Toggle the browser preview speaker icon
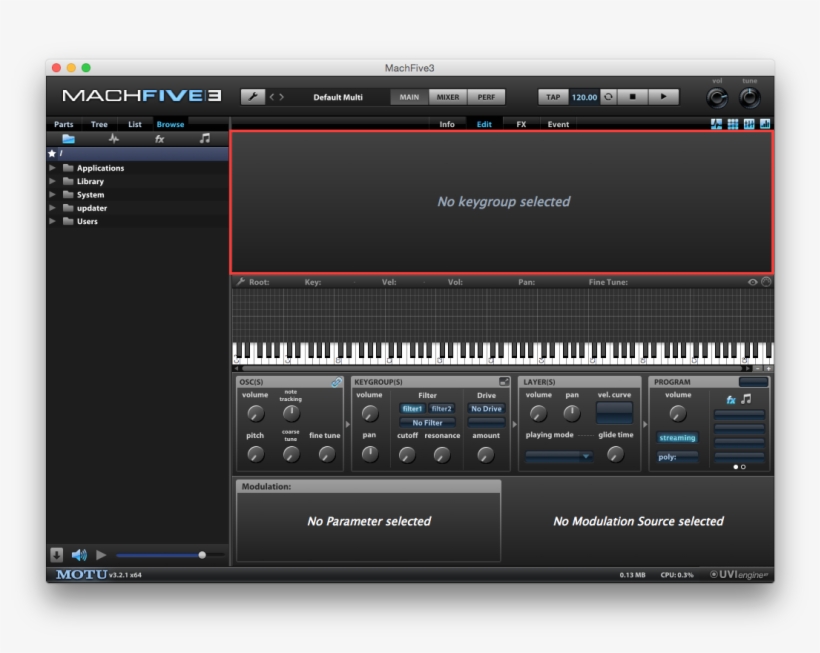Viewport: 820px width, 653px height. [x=79, y=555]
